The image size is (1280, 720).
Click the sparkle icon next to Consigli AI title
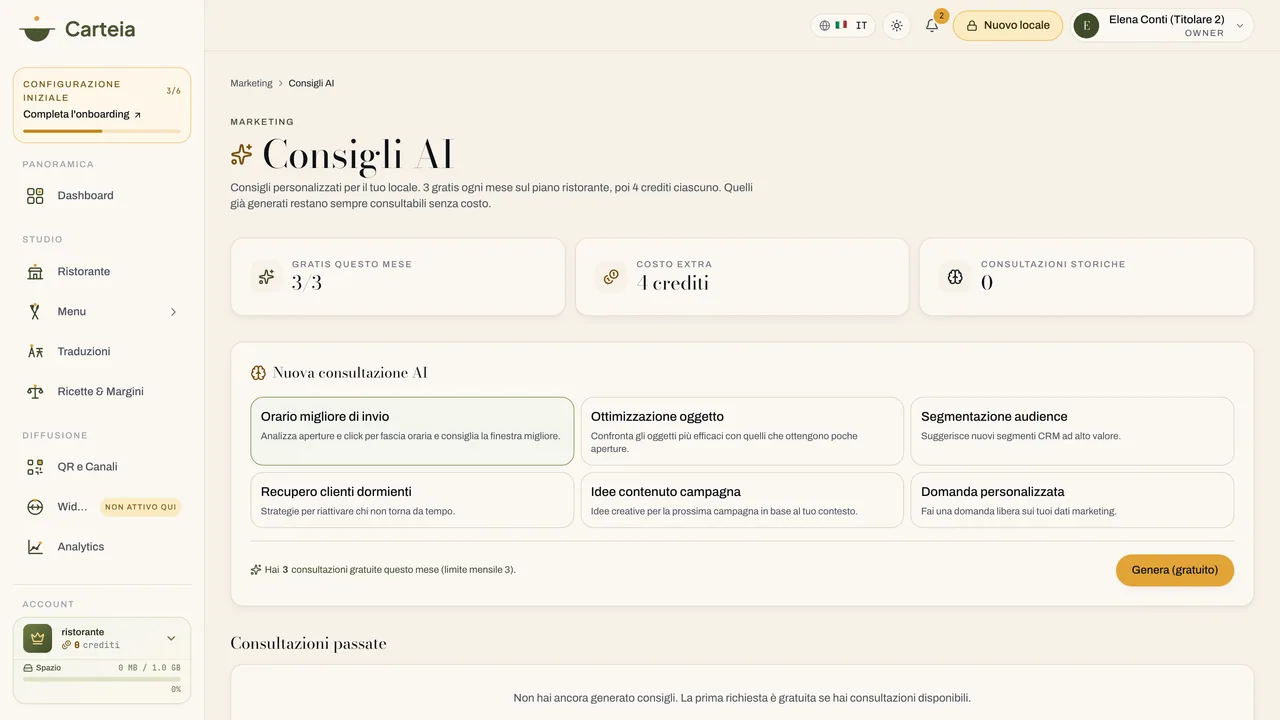click(x=241, y=155)
